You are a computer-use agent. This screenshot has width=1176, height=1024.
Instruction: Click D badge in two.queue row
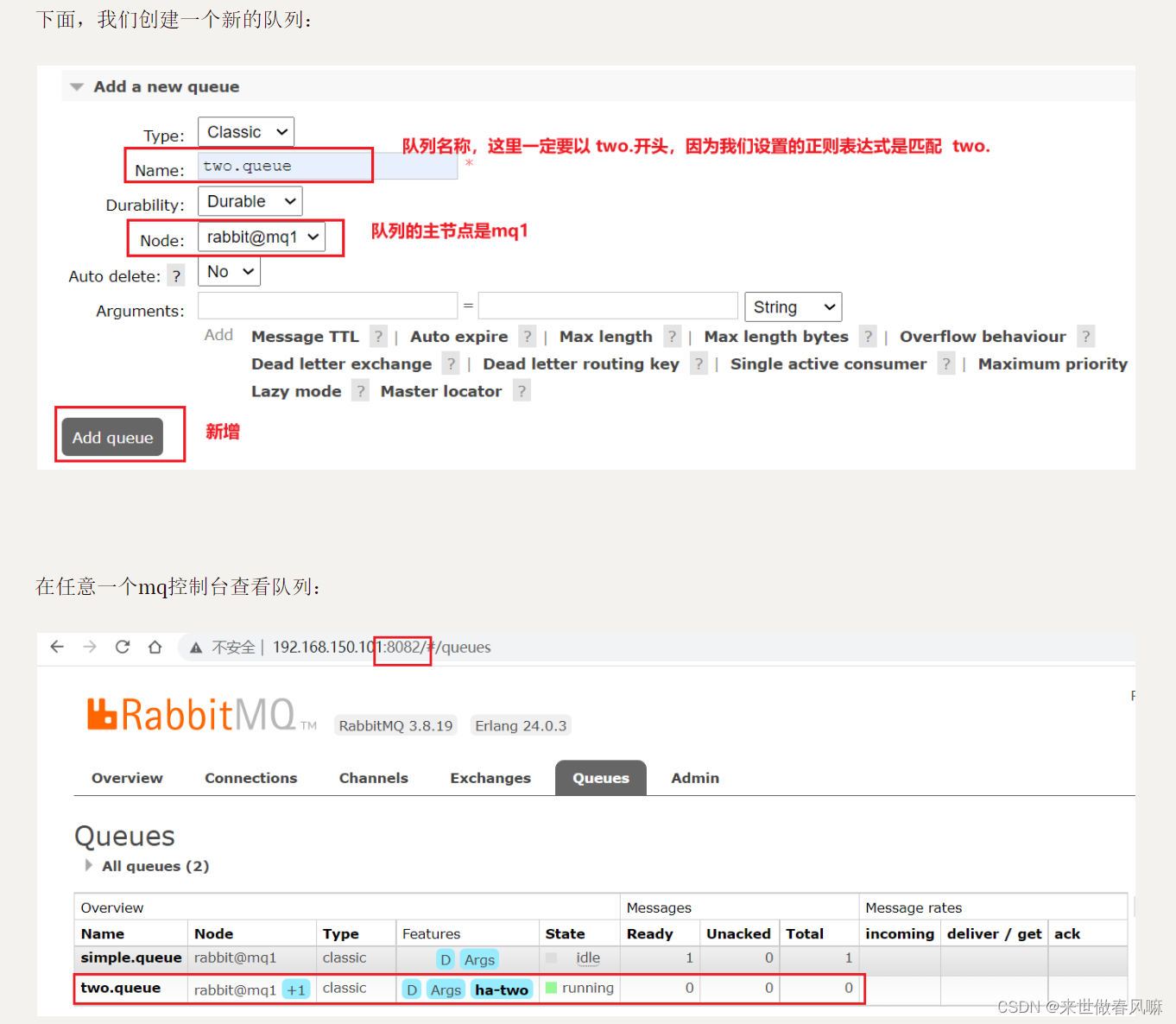412,989
